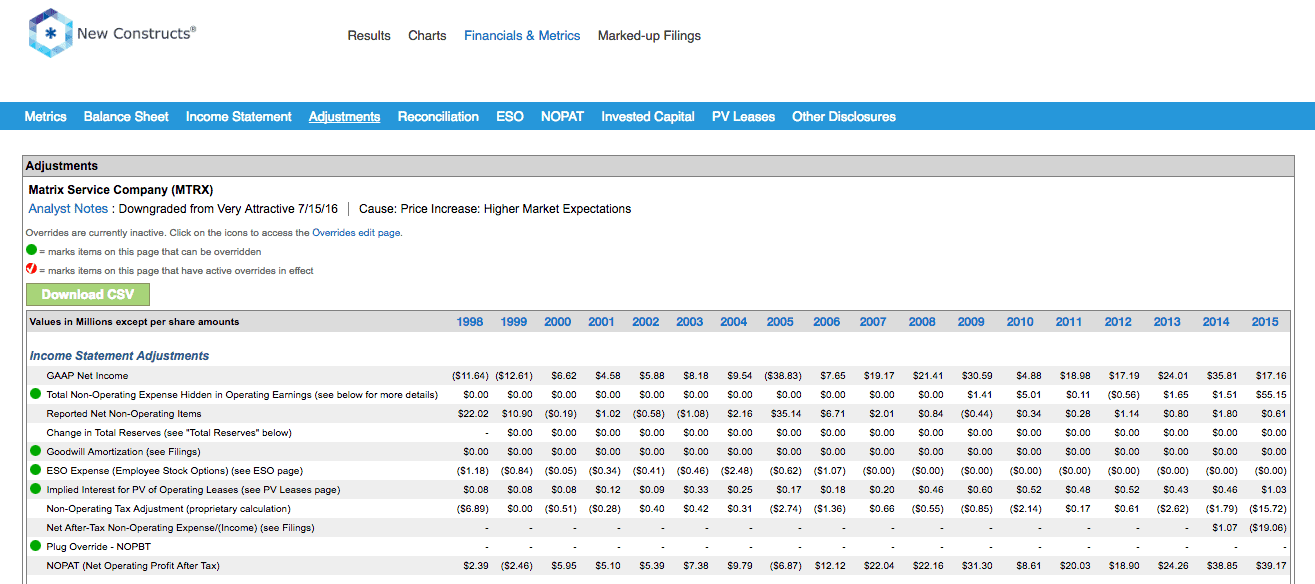1315x584 pixels.
Task: Open the Results menu
Action: pos(369,36)
